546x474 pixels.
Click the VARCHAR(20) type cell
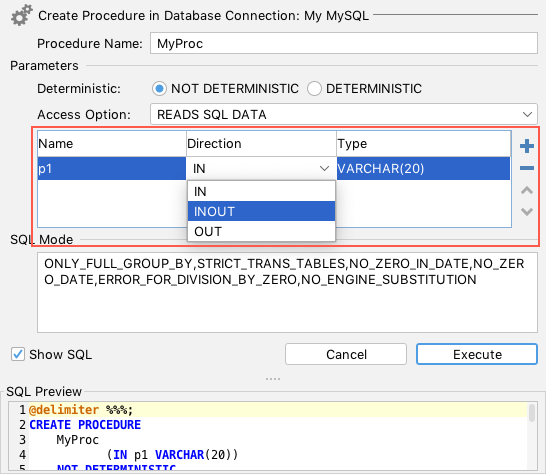click(423, 169)
